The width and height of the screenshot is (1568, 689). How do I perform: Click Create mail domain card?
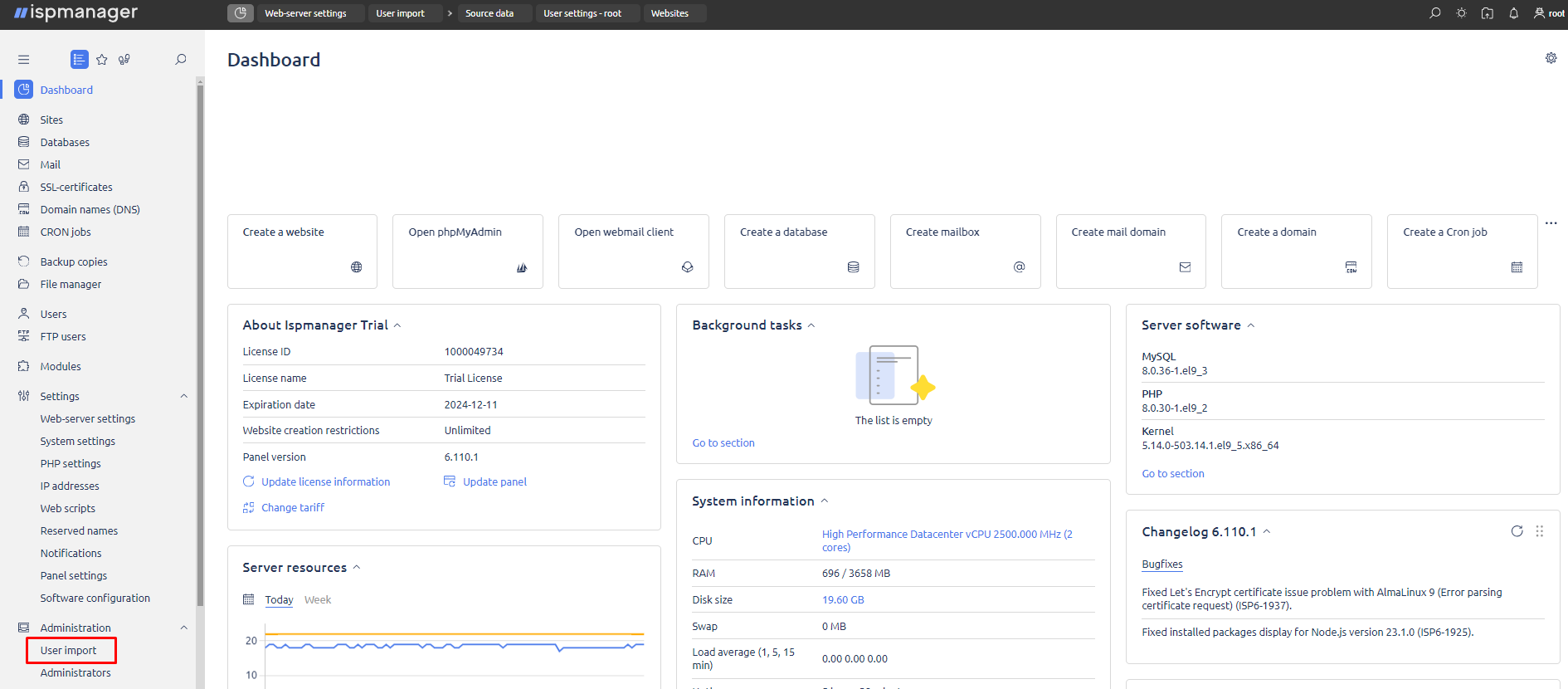click(1131, 252)
